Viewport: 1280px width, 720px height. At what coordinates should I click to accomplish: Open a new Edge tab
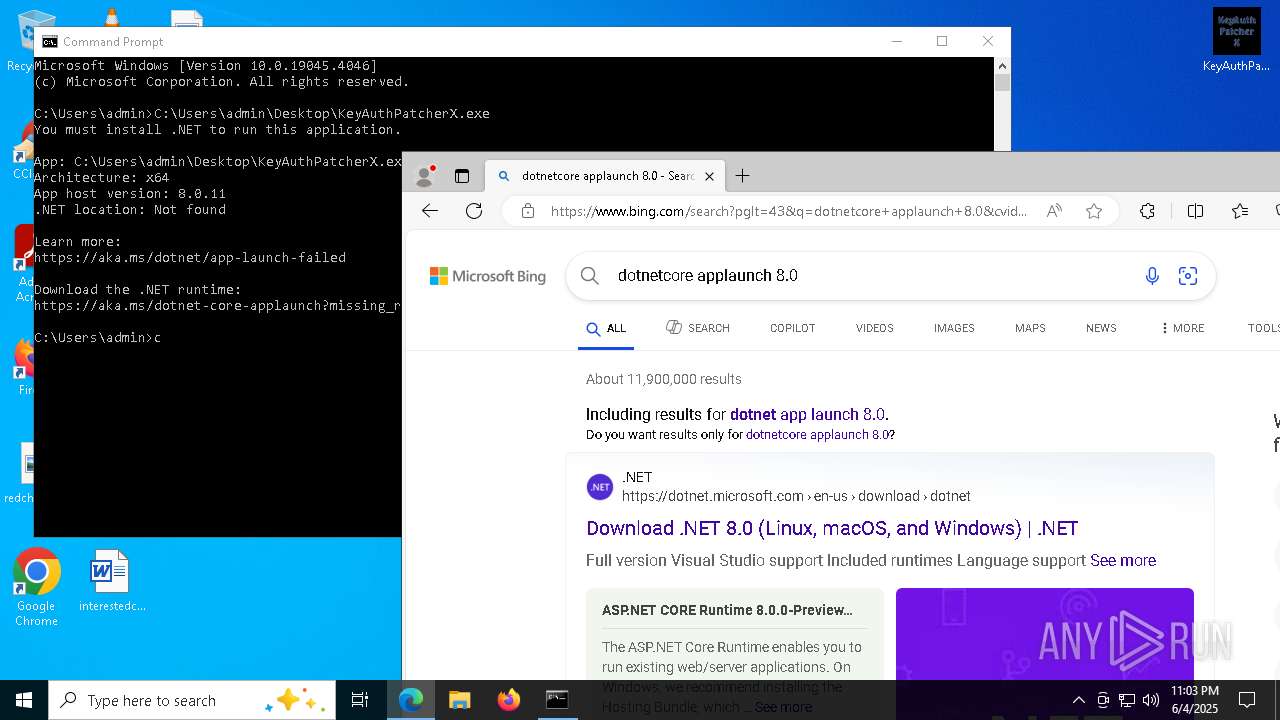pos(742,176)
